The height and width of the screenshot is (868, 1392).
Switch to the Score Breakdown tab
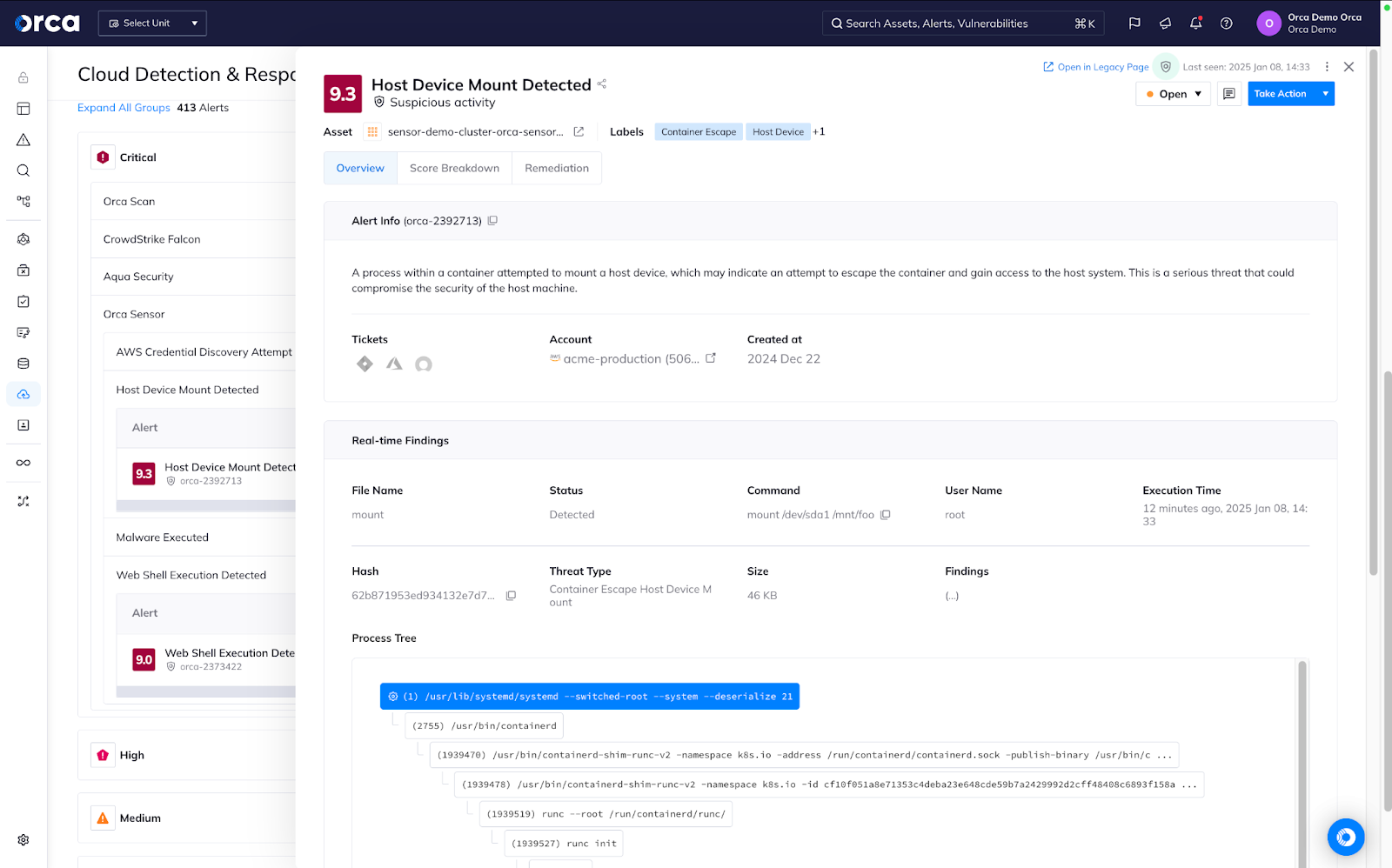pos(454,168)
